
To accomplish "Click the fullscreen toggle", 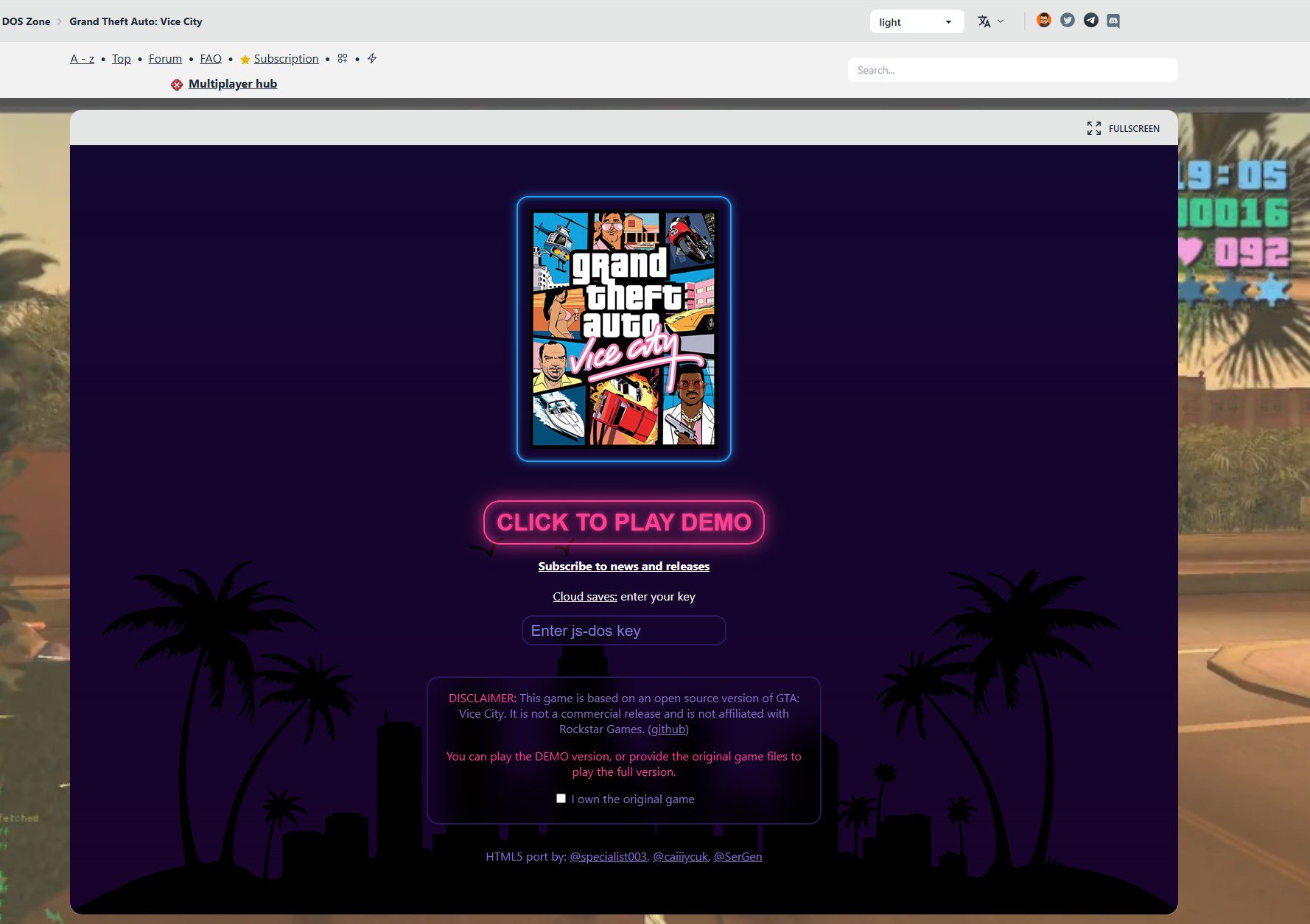I will point(1123,128).
